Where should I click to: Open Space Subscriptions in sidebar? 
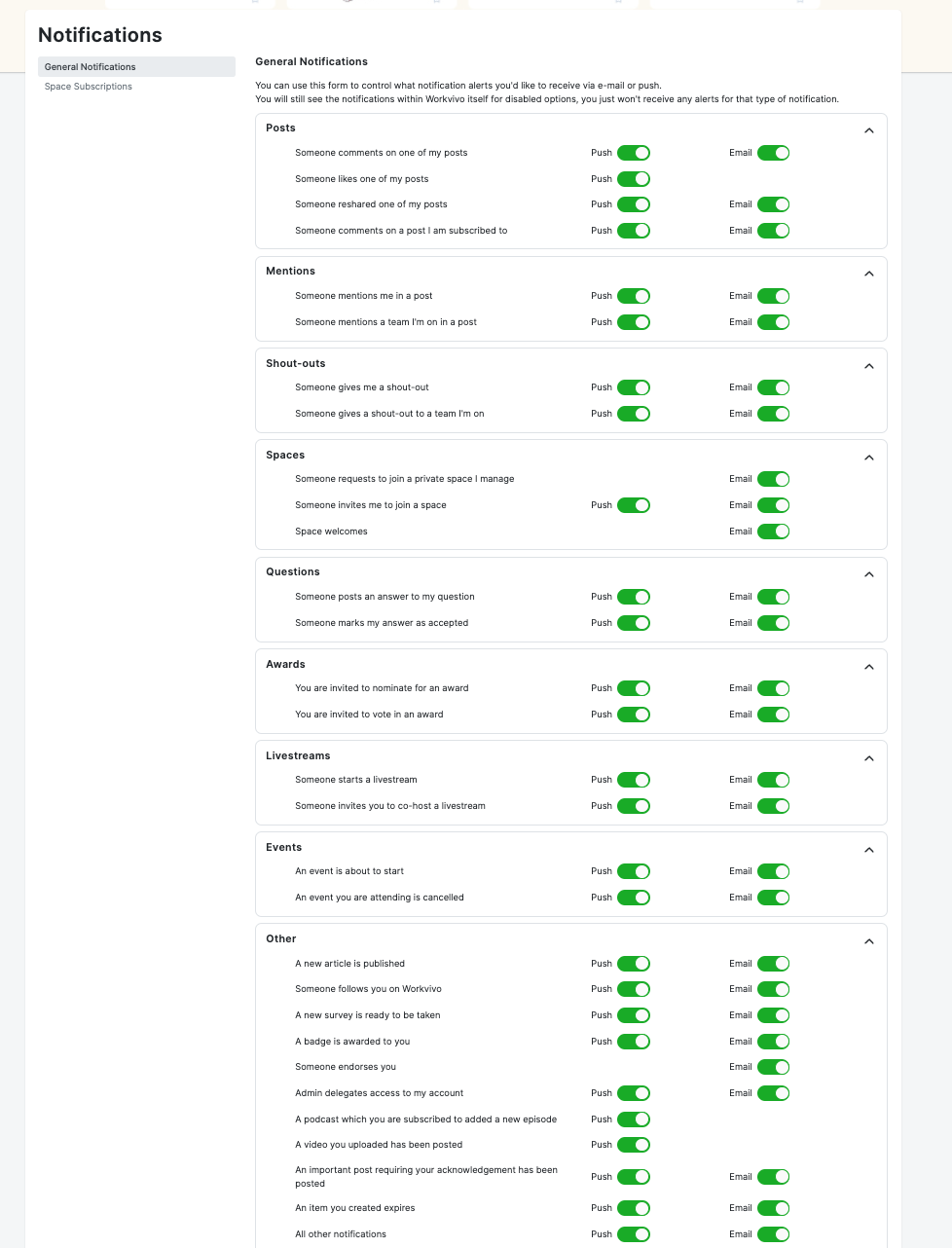pos(89,87)
